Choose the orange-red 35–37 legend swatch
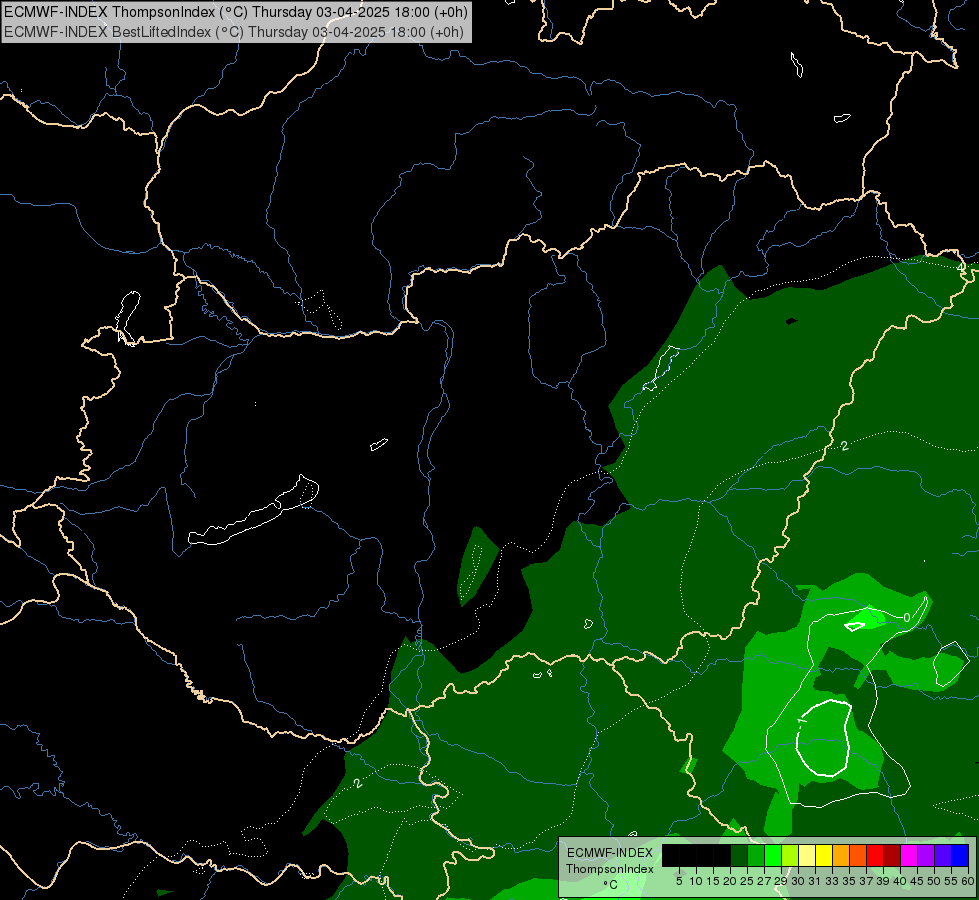This screenshot has width=979, height=900. [858, 855]
